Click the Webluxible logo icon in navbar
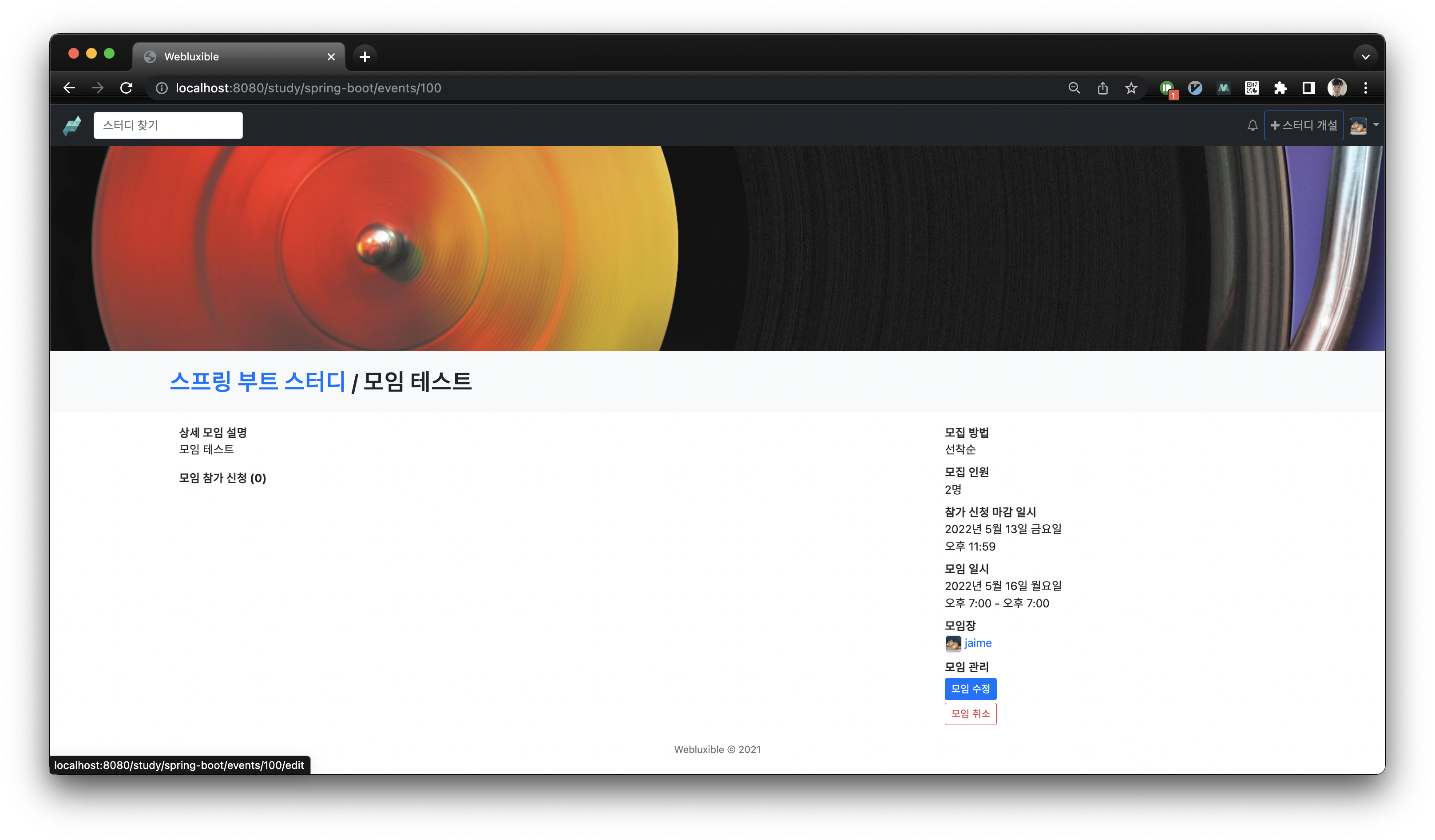 (x=72, y=125)
